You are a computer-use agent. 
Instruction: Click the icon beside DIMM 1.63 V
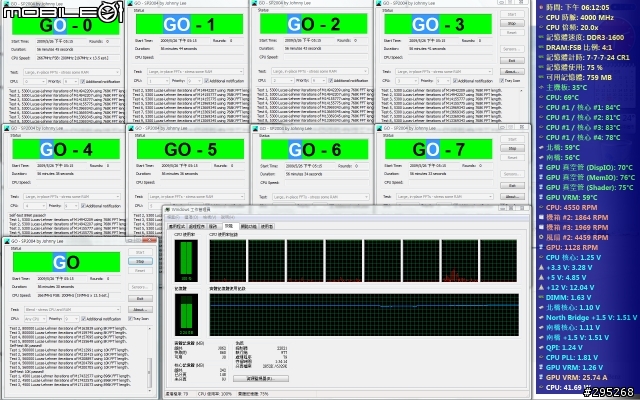pyautogui.click(x=541, y=297)
